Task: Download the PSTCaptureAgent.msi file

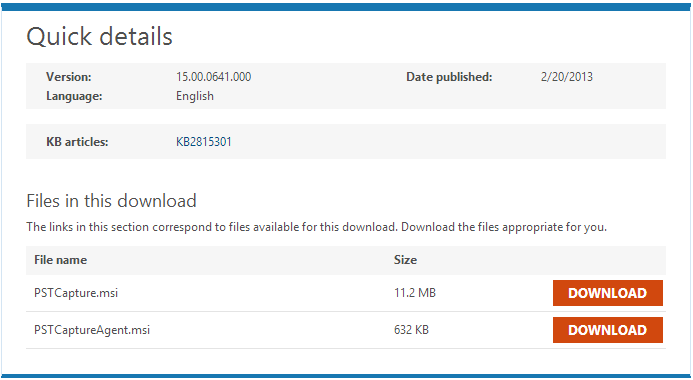Action: point(608,330)
